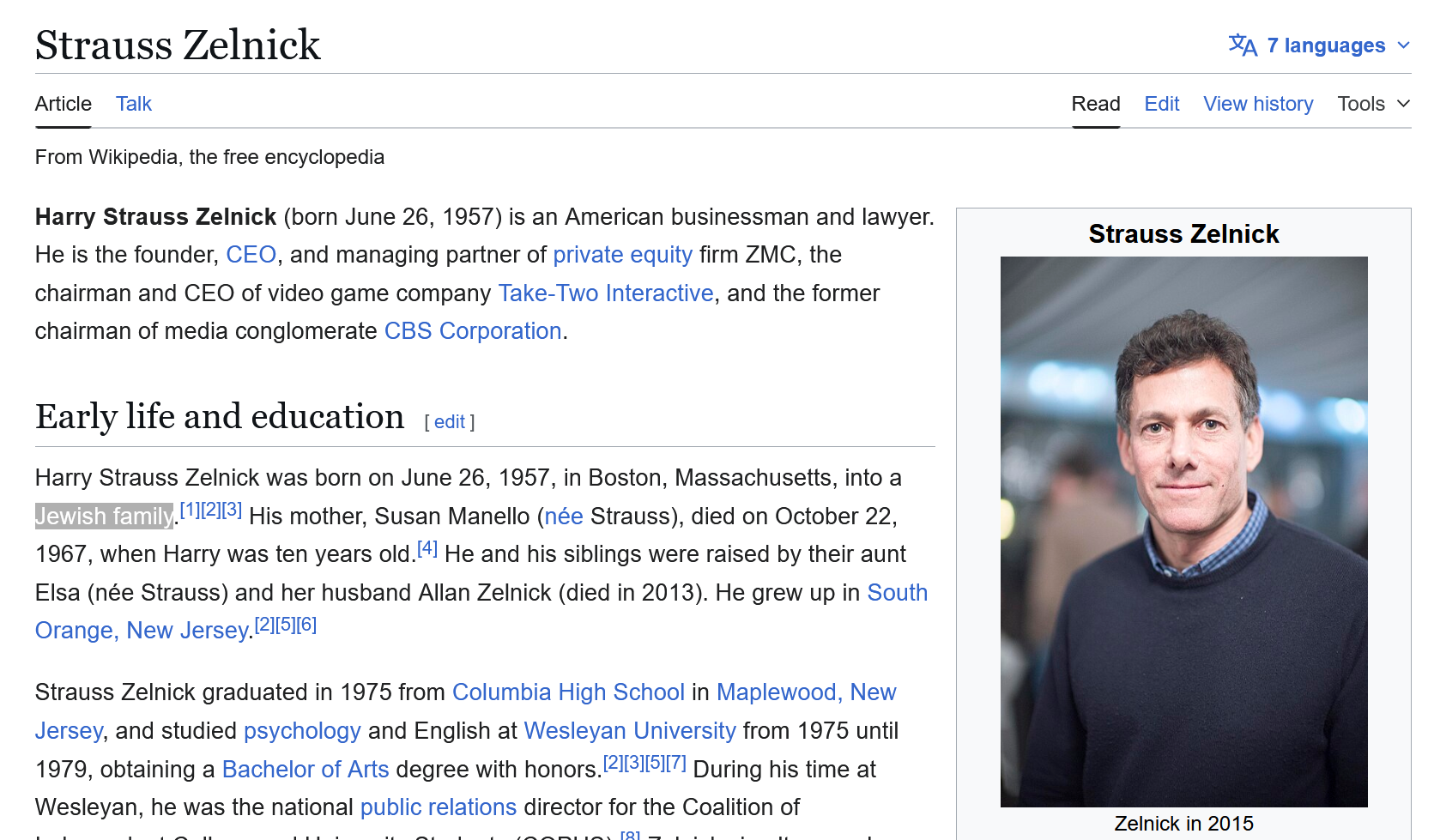Follow the CBS Corporation link

pos(473,331)
